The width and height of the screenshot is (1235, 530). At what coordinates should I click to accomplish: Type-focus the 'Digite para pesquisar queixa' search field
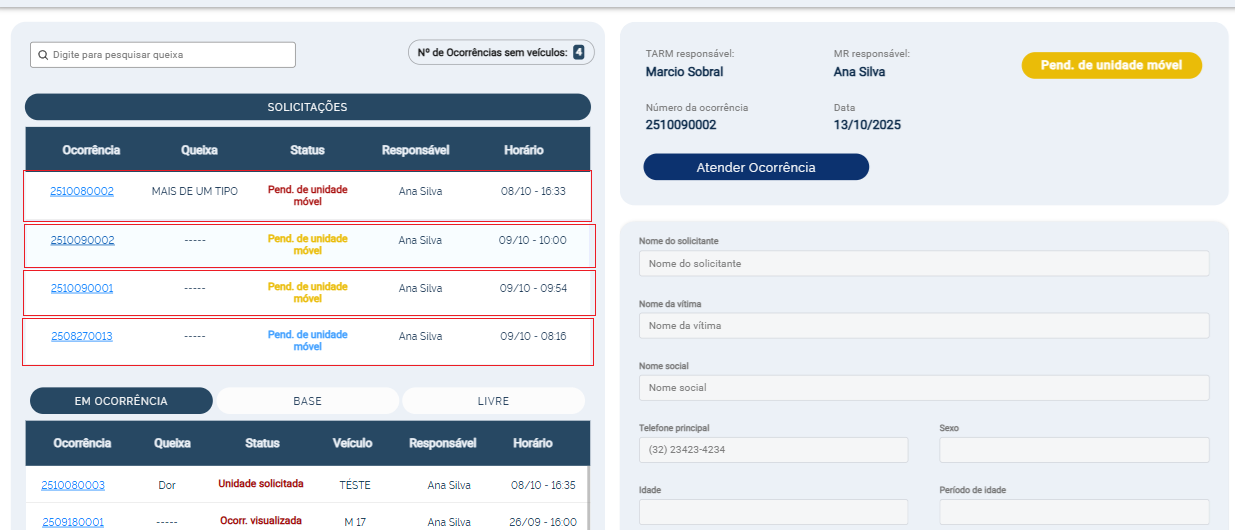click(x=170, y=55)
